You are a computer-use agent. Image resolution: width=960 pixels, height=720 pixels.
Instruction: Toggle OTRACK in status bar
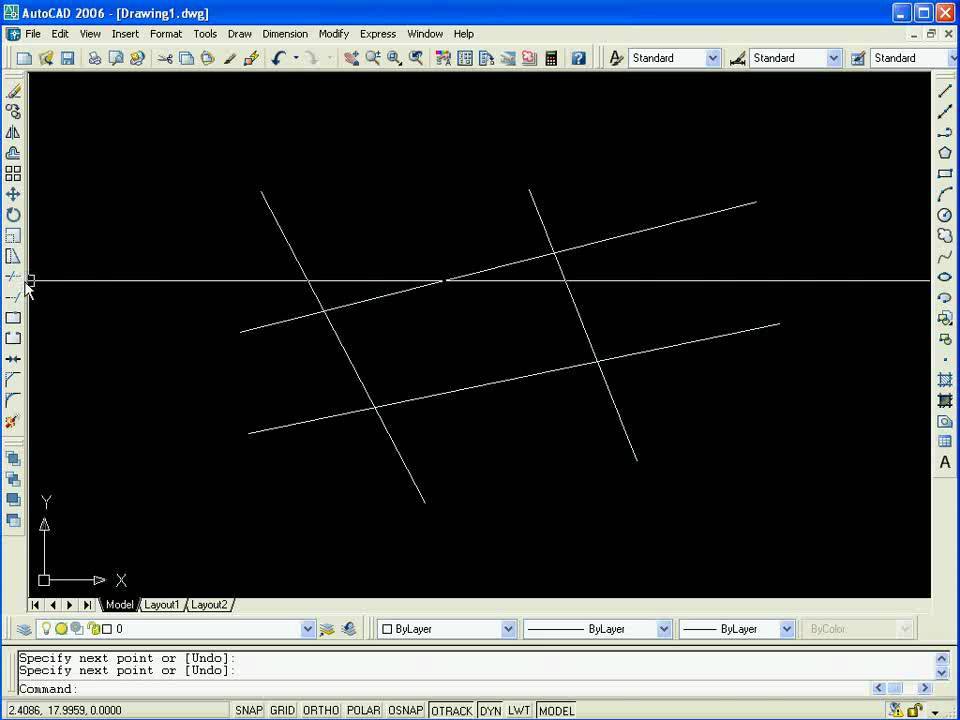[452, 710]
